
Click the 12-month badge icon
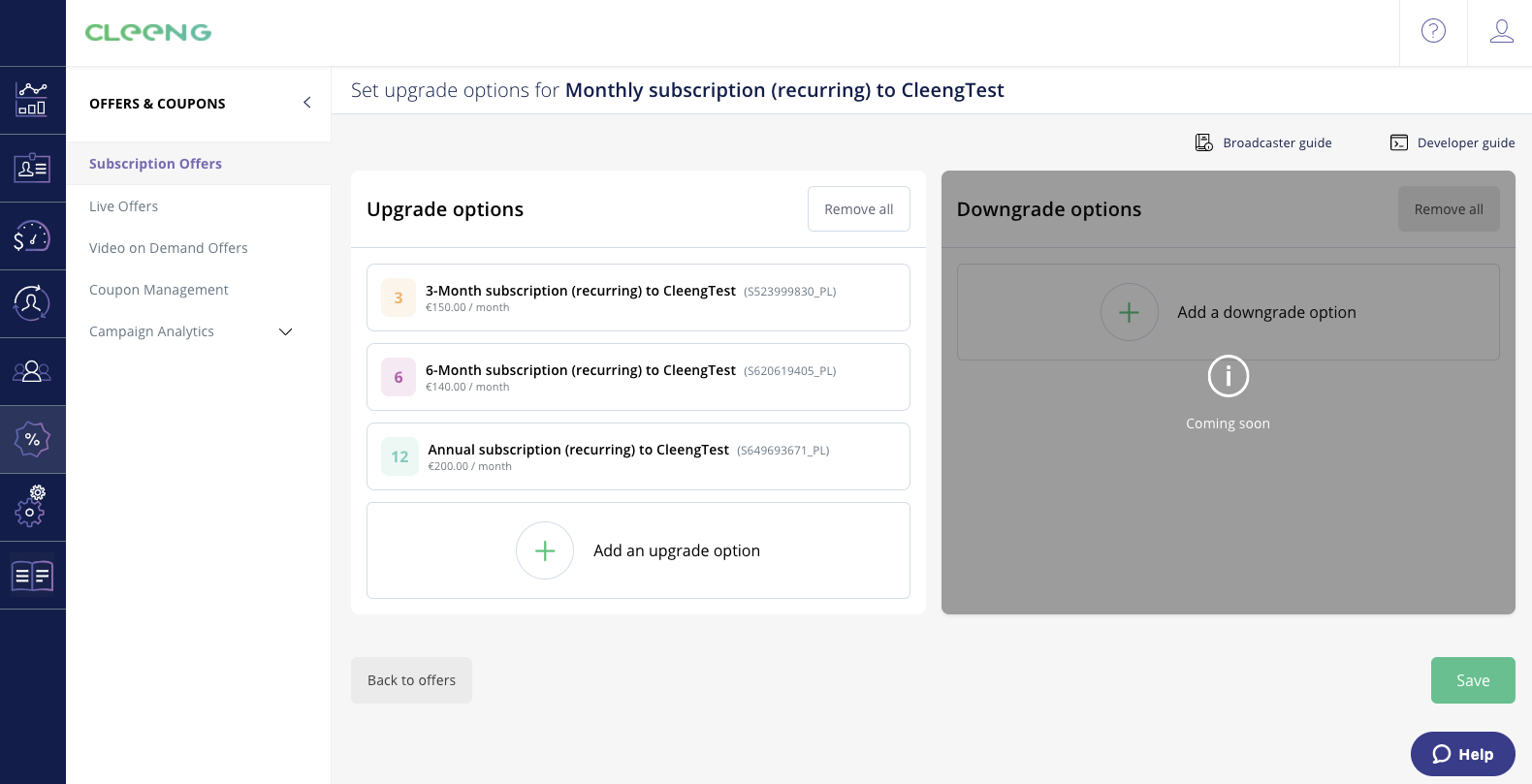tap(399, 456)
